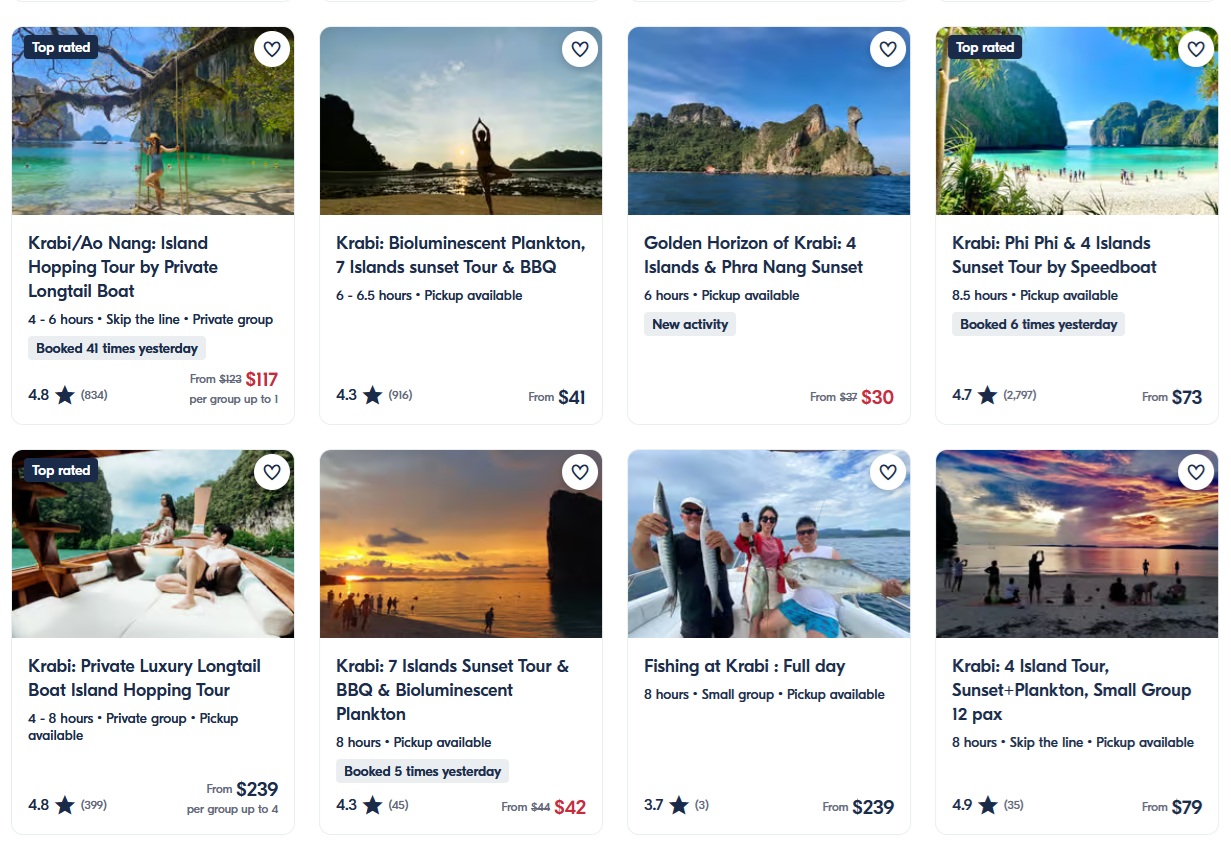The image size is (1231, 845).
Task: Click the fishing group photo thumbnail
Action: 769,544
